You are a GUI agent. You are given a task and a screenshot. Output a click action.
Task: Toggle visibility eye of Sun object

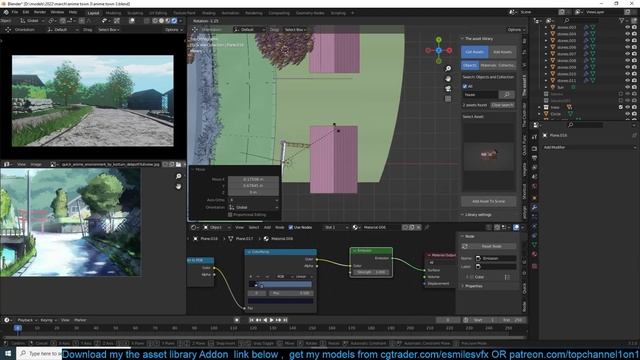627,87
